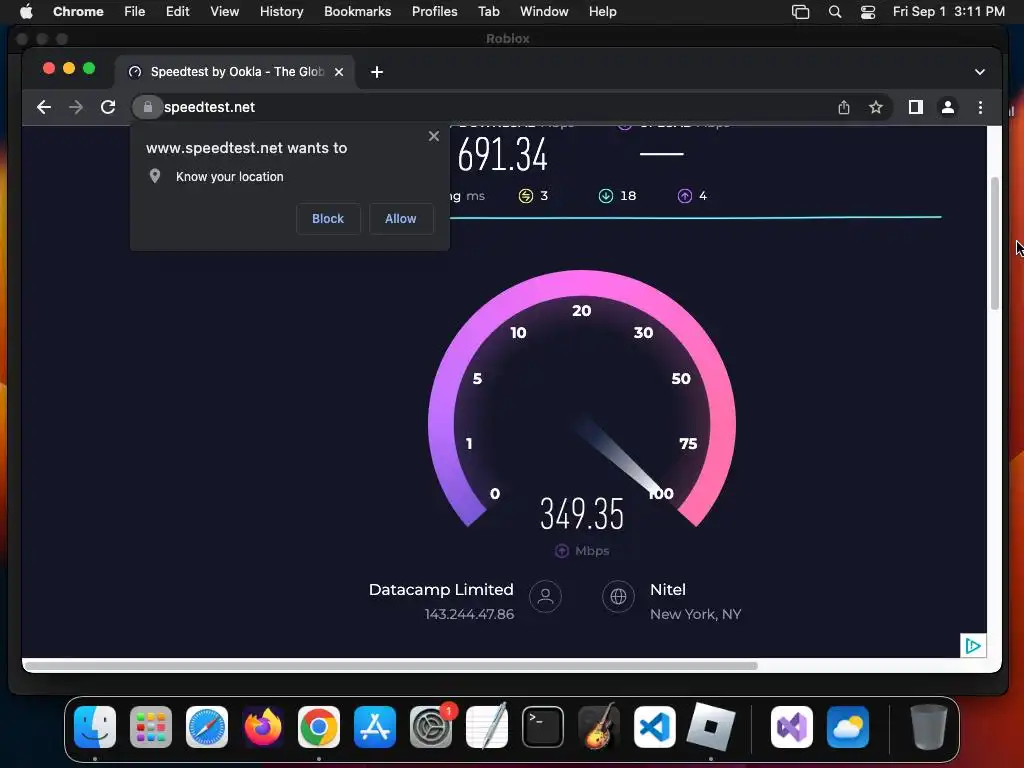Dismiss the location permission popup
Image resolution: width=1024 pixels, height=768 pixels.
click(x=434, y=136)
